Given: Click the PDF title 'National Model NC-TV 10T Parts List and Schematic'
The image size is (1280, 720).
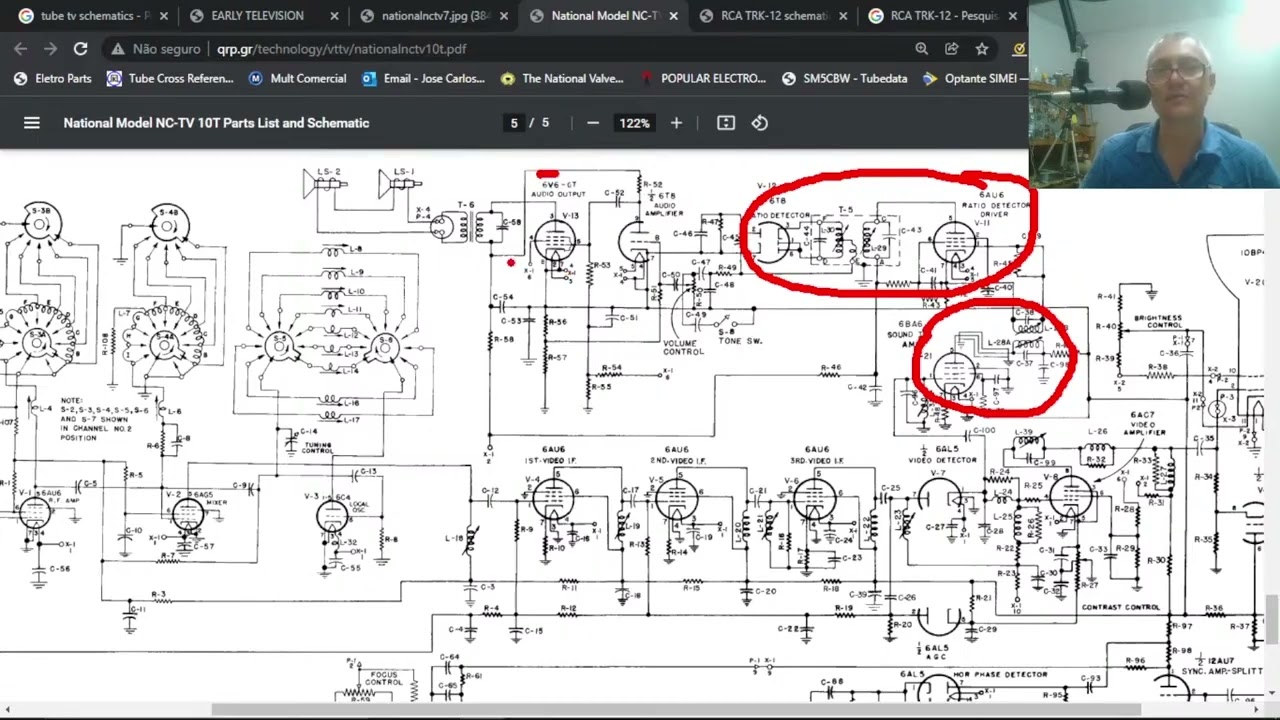Looking at the screenshot, I should (216, 123).
